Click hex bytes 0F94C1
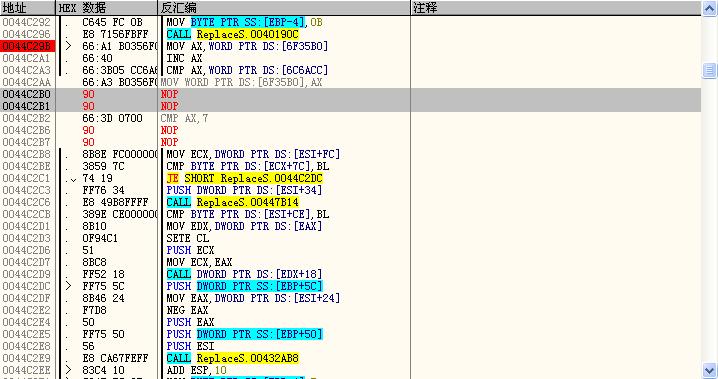The image size is (718, 379). 100,238
